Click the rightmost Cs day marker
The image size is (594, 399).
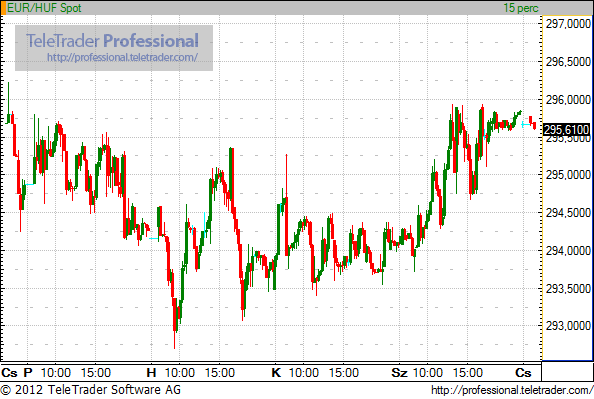[x=523, y=372]
